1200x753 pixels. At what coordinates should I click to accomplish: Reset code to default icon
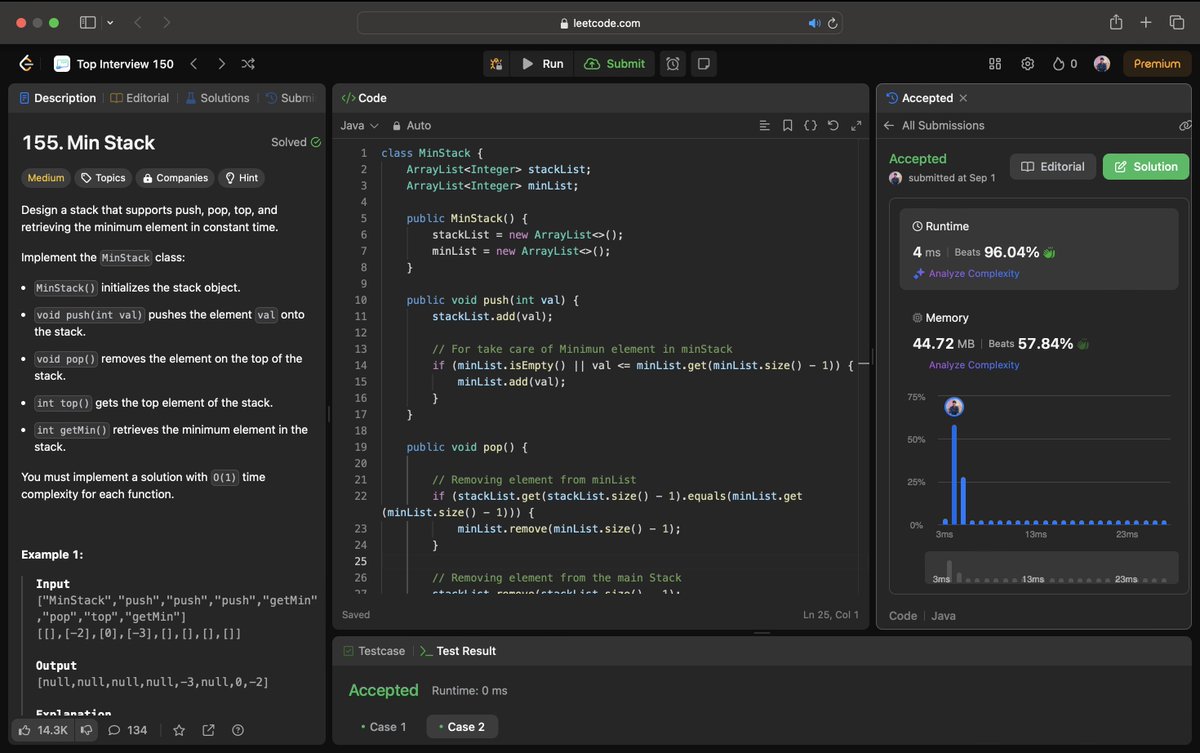[833, 126]
